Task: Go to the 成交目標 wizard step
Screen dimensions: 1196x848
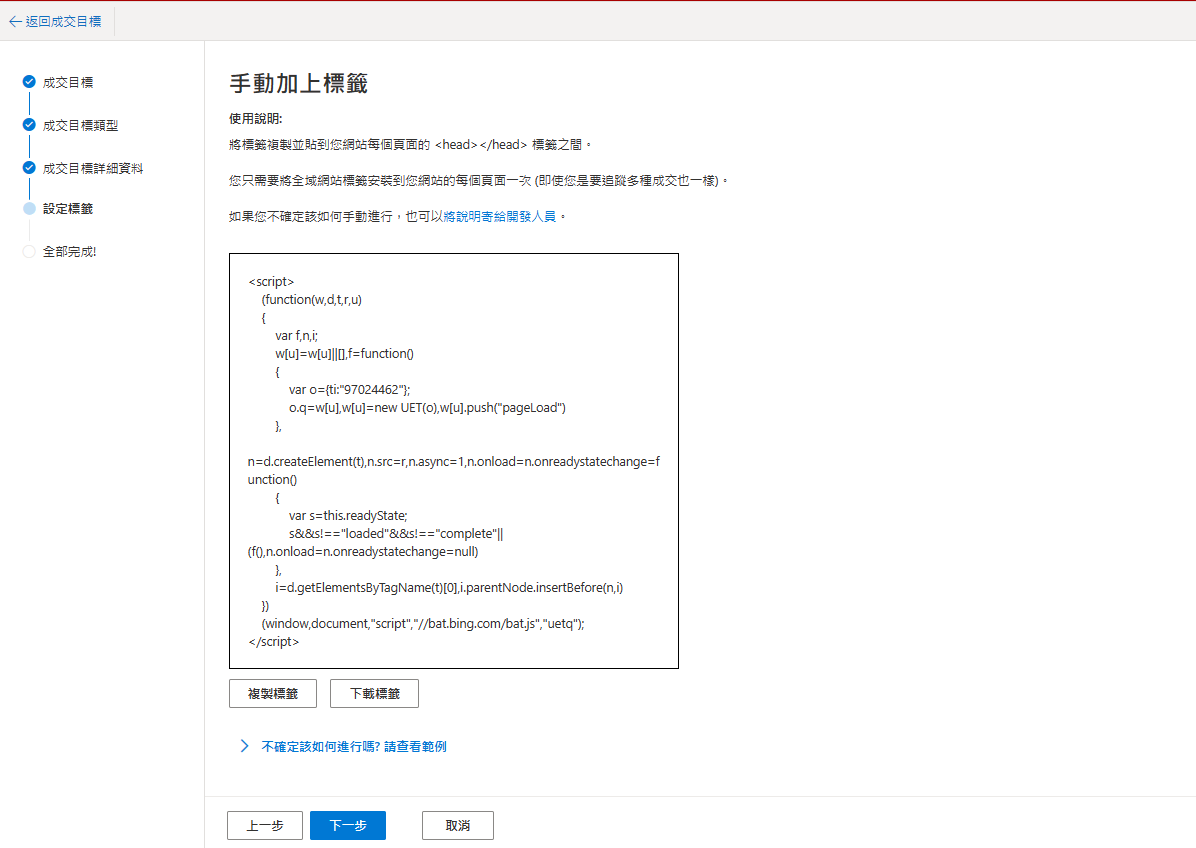Action: [x=68, y=82]
